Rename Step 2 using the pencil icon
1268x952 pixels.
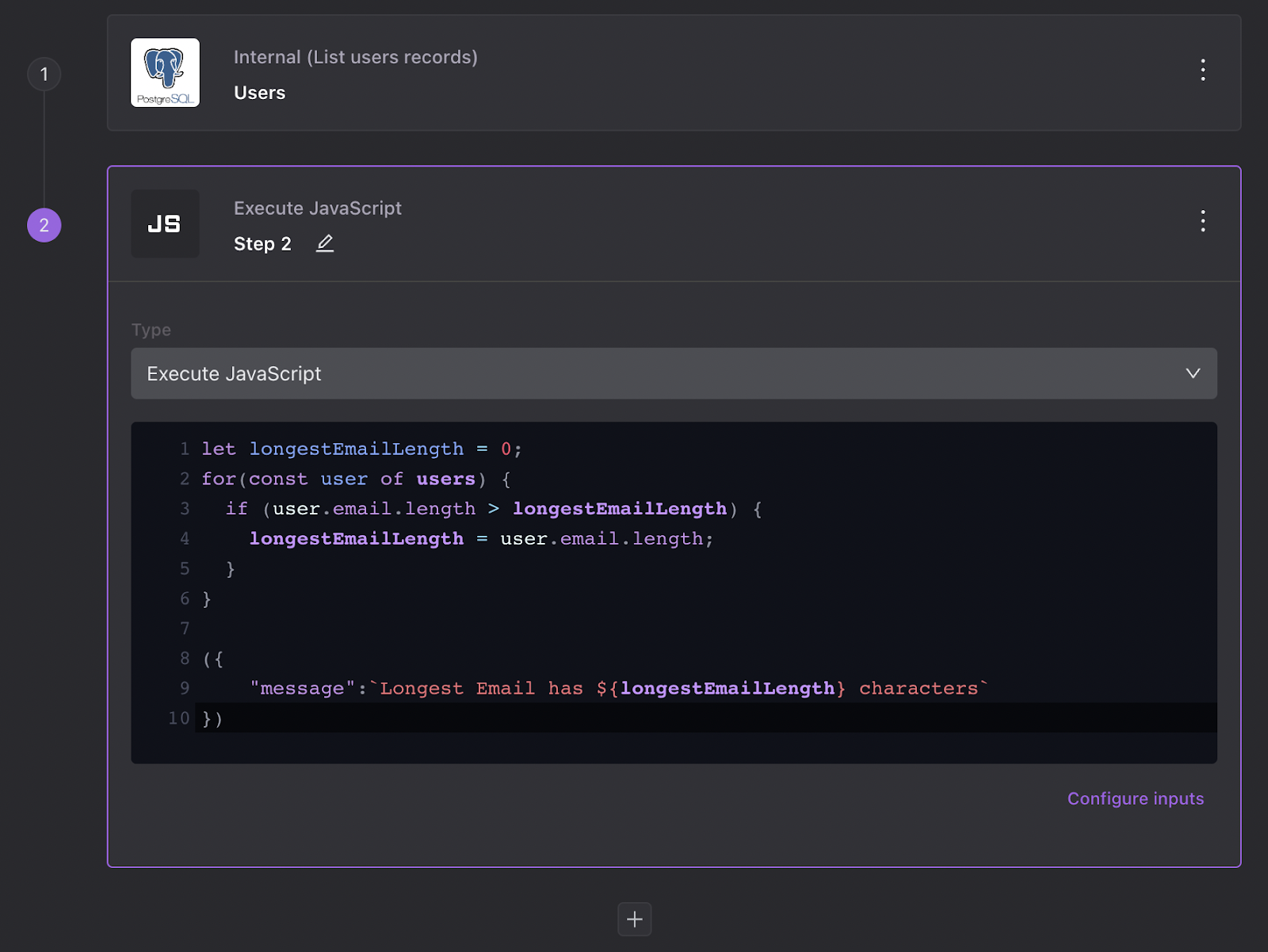325,243
